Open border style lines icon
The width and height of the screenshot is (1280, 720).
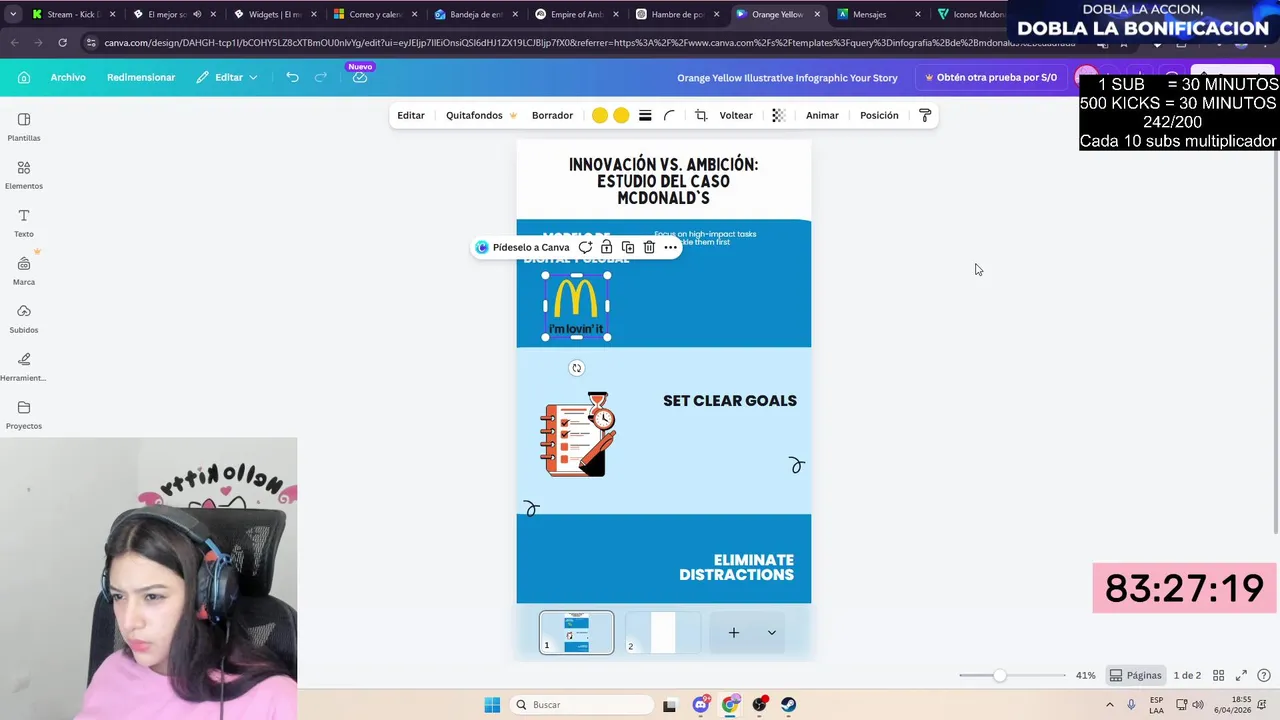pyautogui.click(x=645, y=115)
